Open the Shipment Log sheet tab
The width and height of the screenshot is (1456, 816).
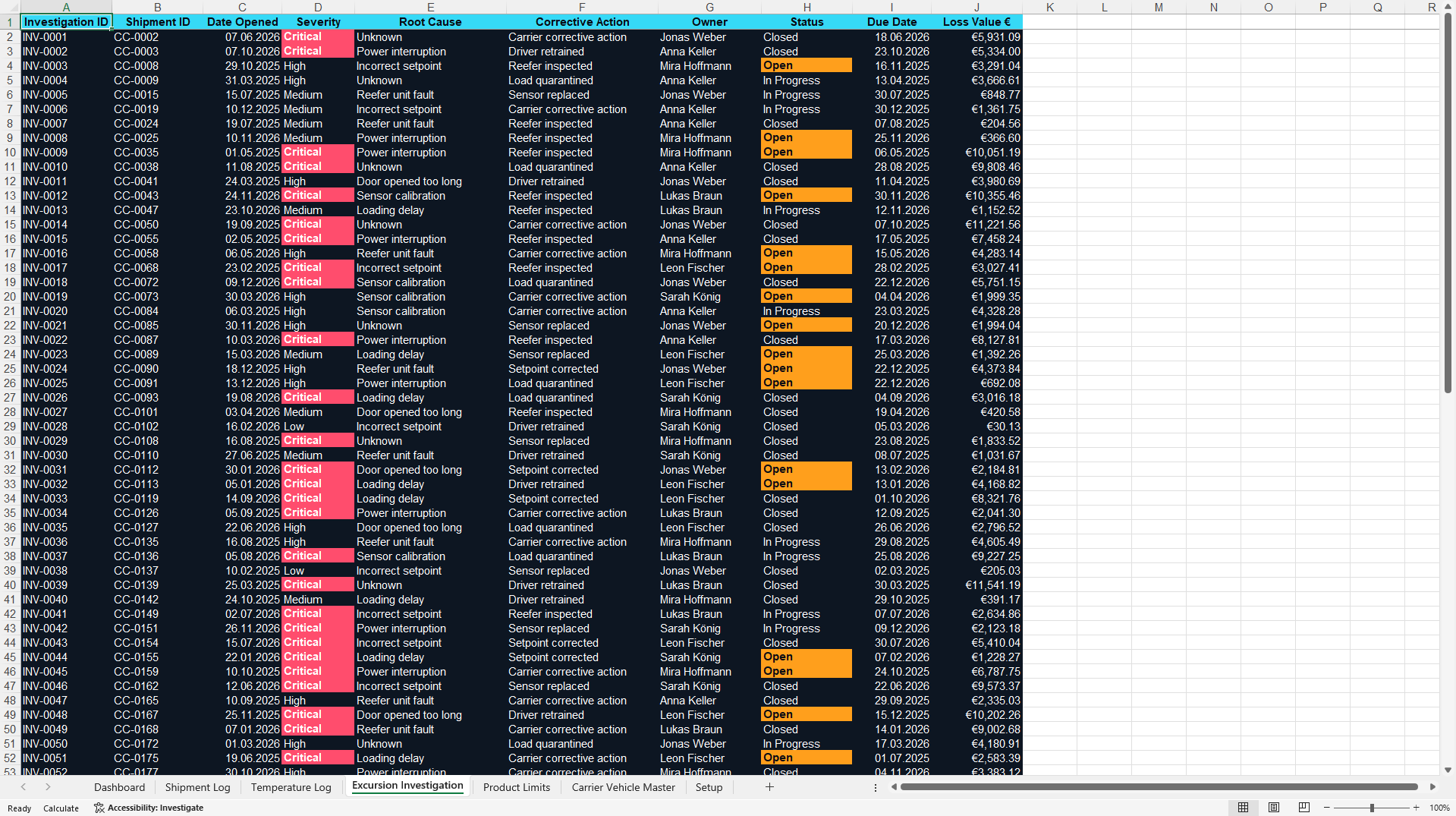pyautogui.click(x=197, y=787)
